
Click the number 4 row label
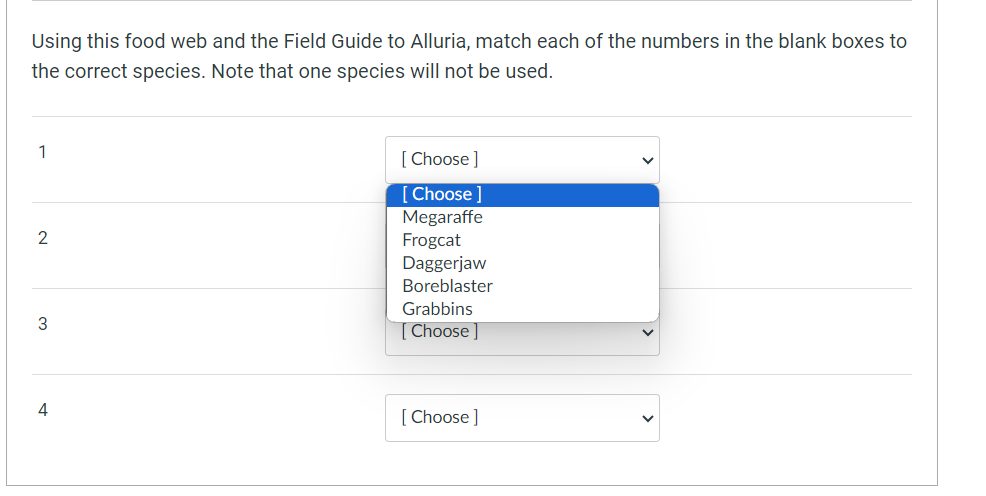pos(42,409)
